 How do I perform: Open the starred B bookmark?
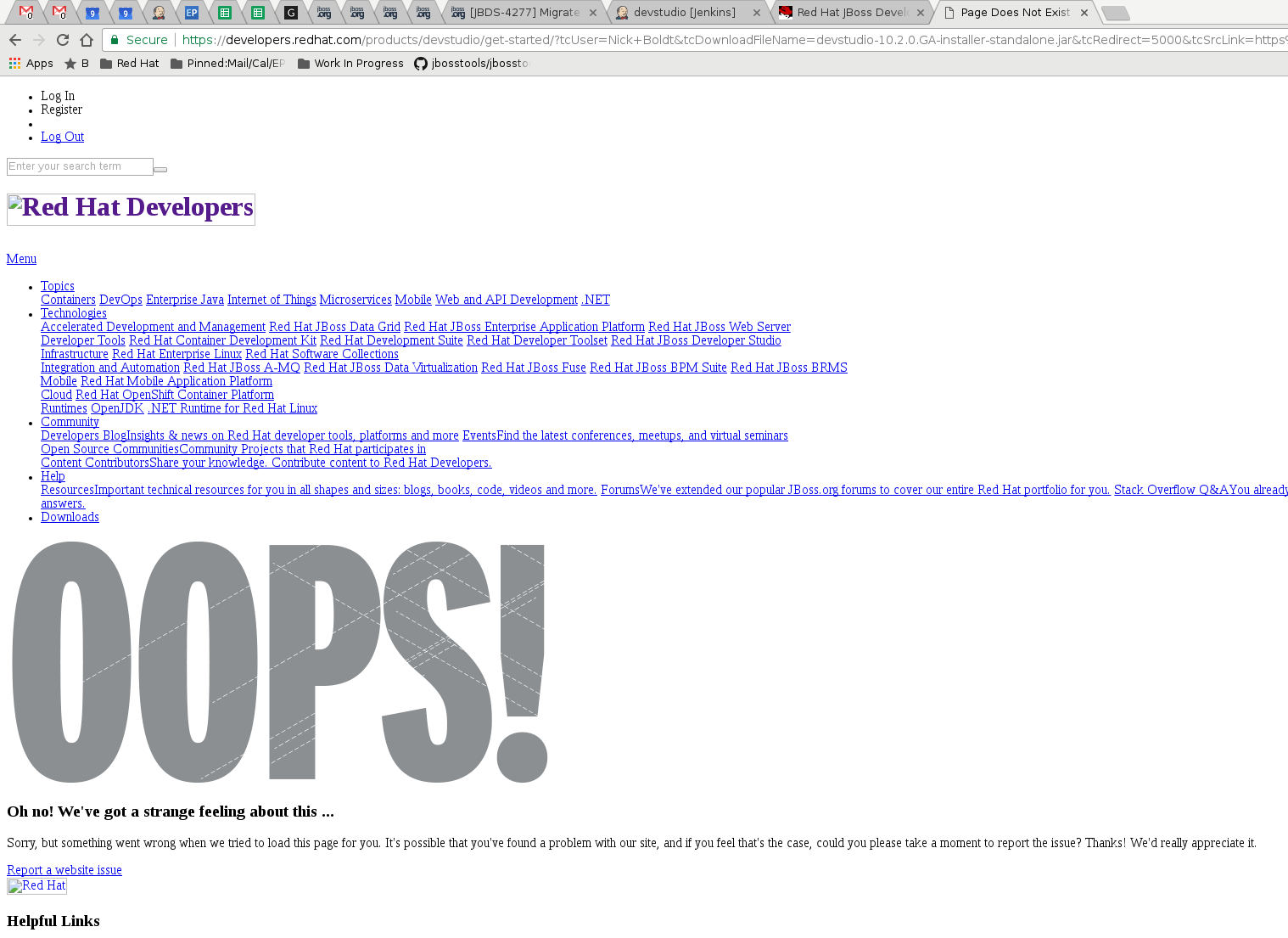(76, 64)
